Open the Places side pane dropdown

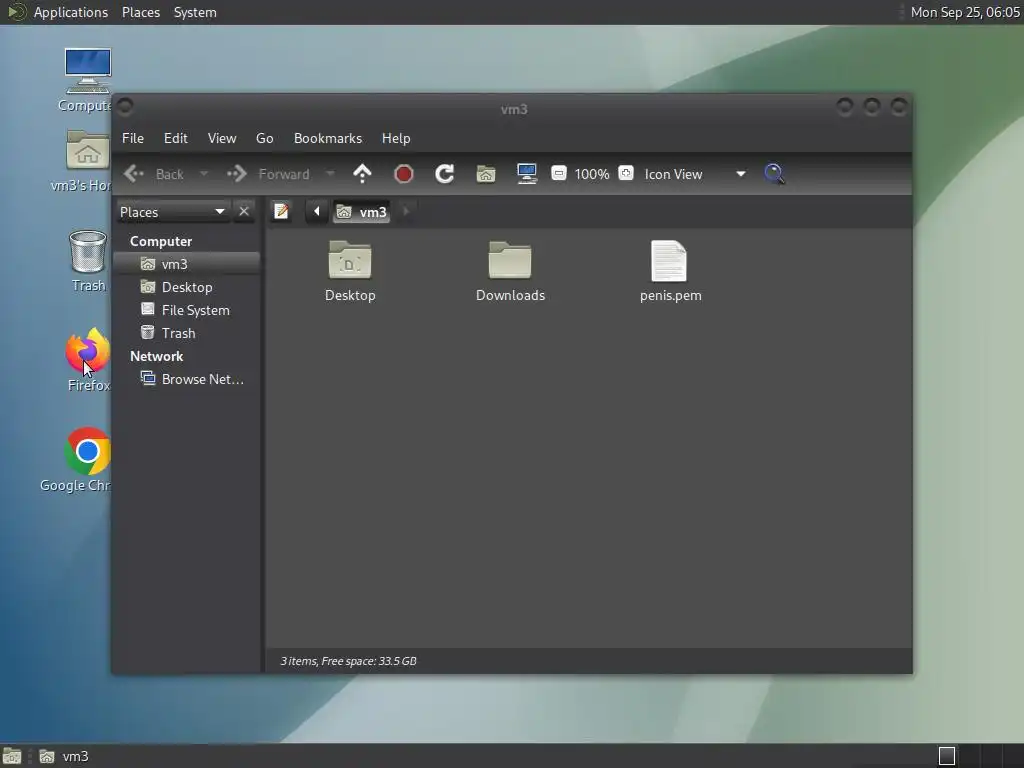[x=172, y=212]
